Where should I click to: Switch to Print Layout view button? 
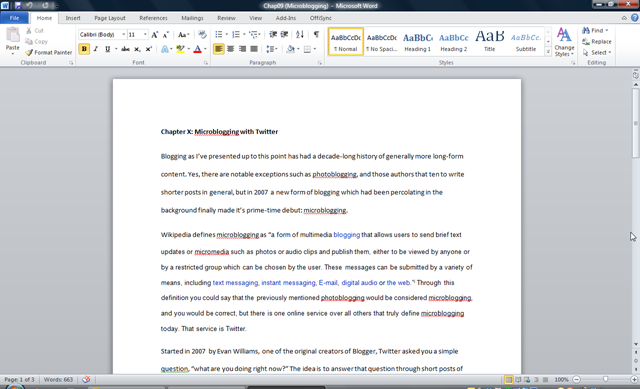[509, 380]
